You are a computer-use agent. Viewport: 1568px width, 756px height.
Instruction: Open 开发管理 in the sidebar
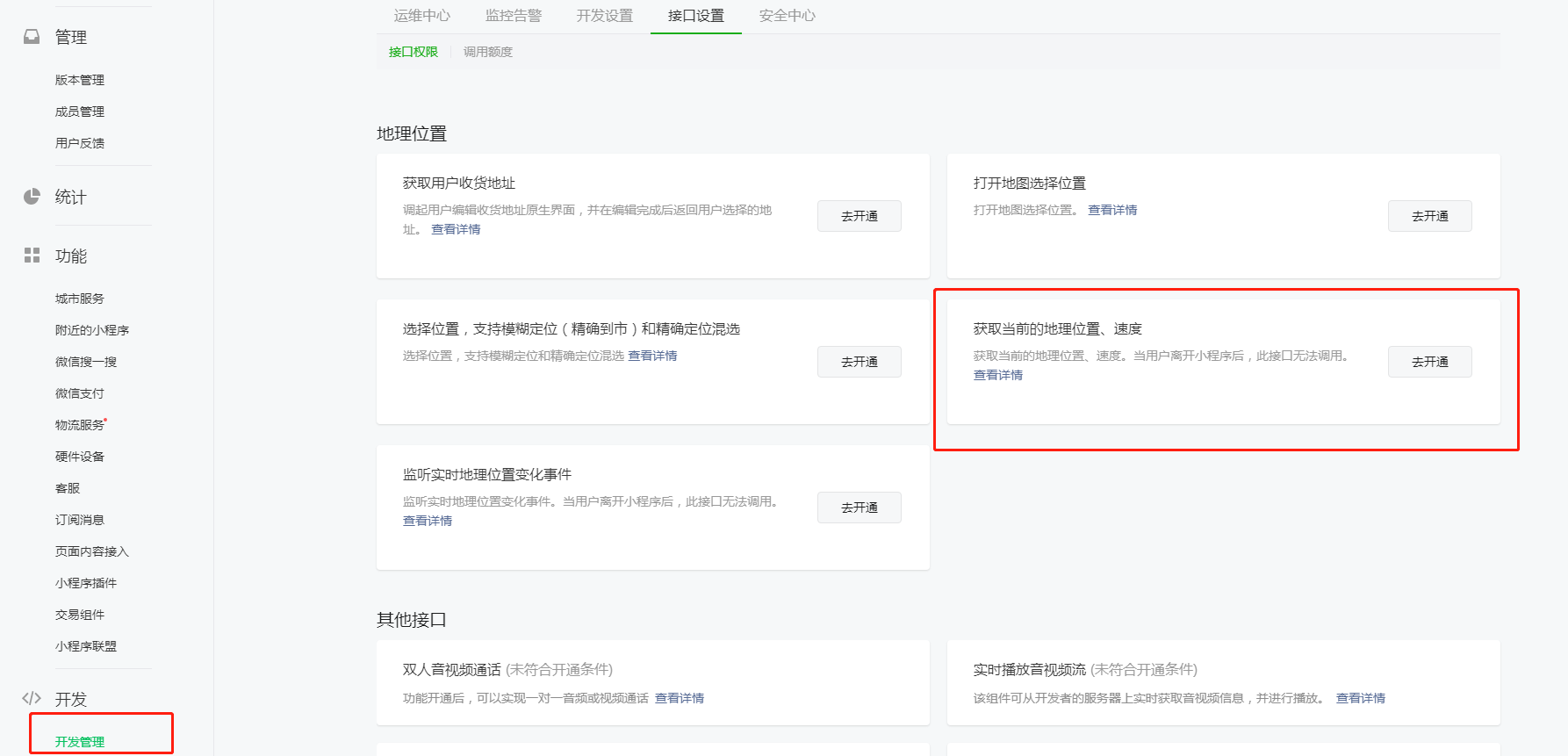[x=80, y=742]
